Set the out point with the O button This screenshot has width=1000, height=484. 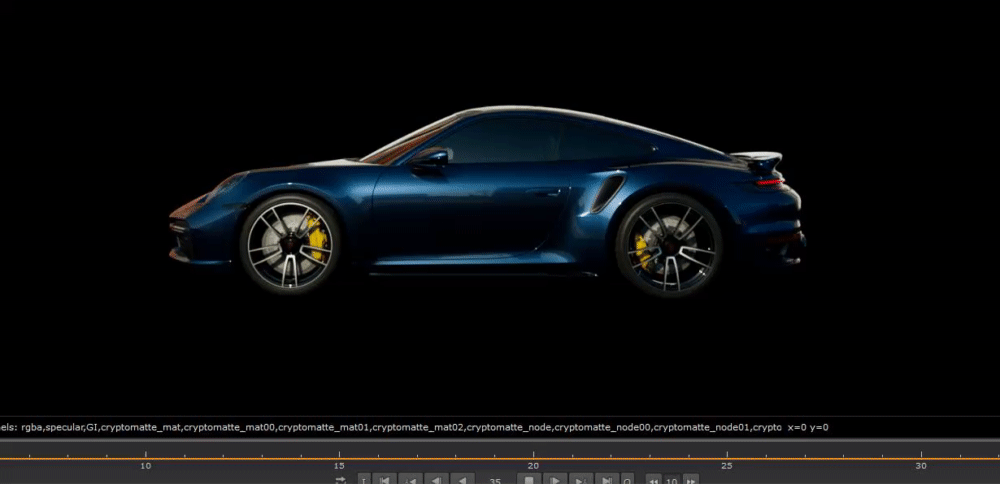tap(628, 479)
